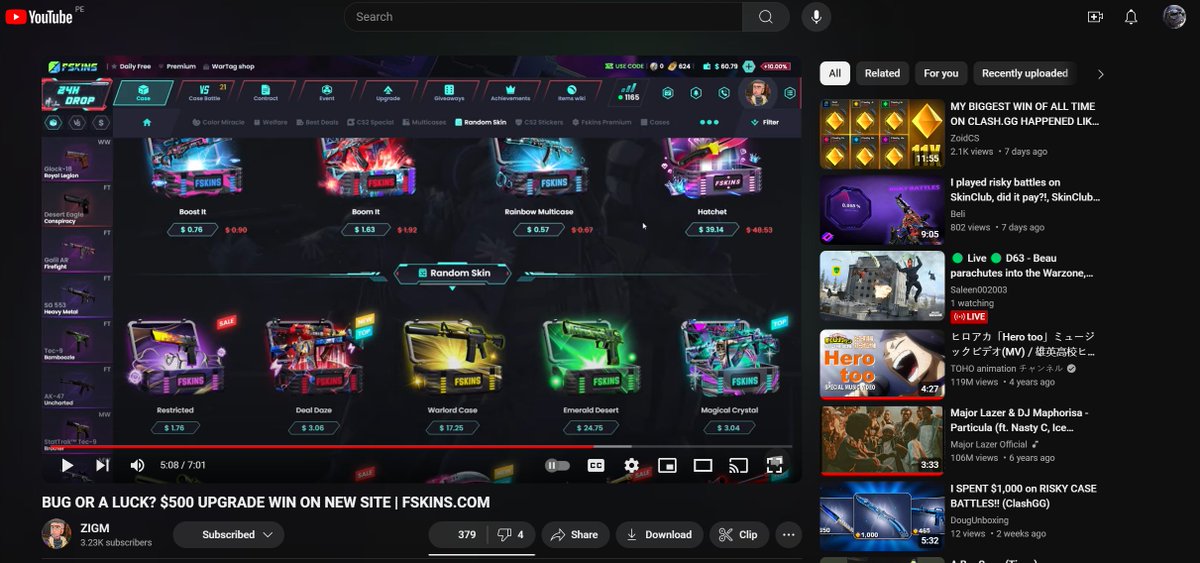Click the Beli channel name
This screenshot has height=563, width=1200.
[x=958, y=213]
